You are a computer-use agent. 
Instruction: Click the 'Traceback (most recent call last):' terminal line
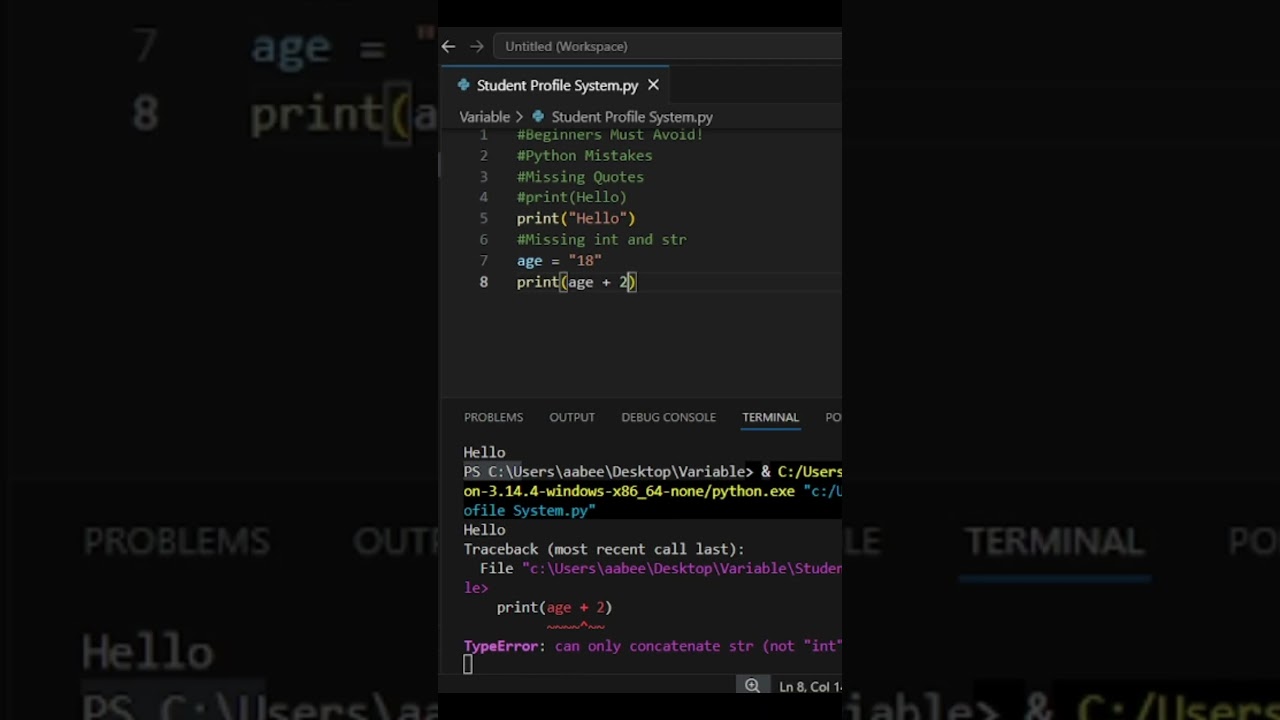coord(604,549)
